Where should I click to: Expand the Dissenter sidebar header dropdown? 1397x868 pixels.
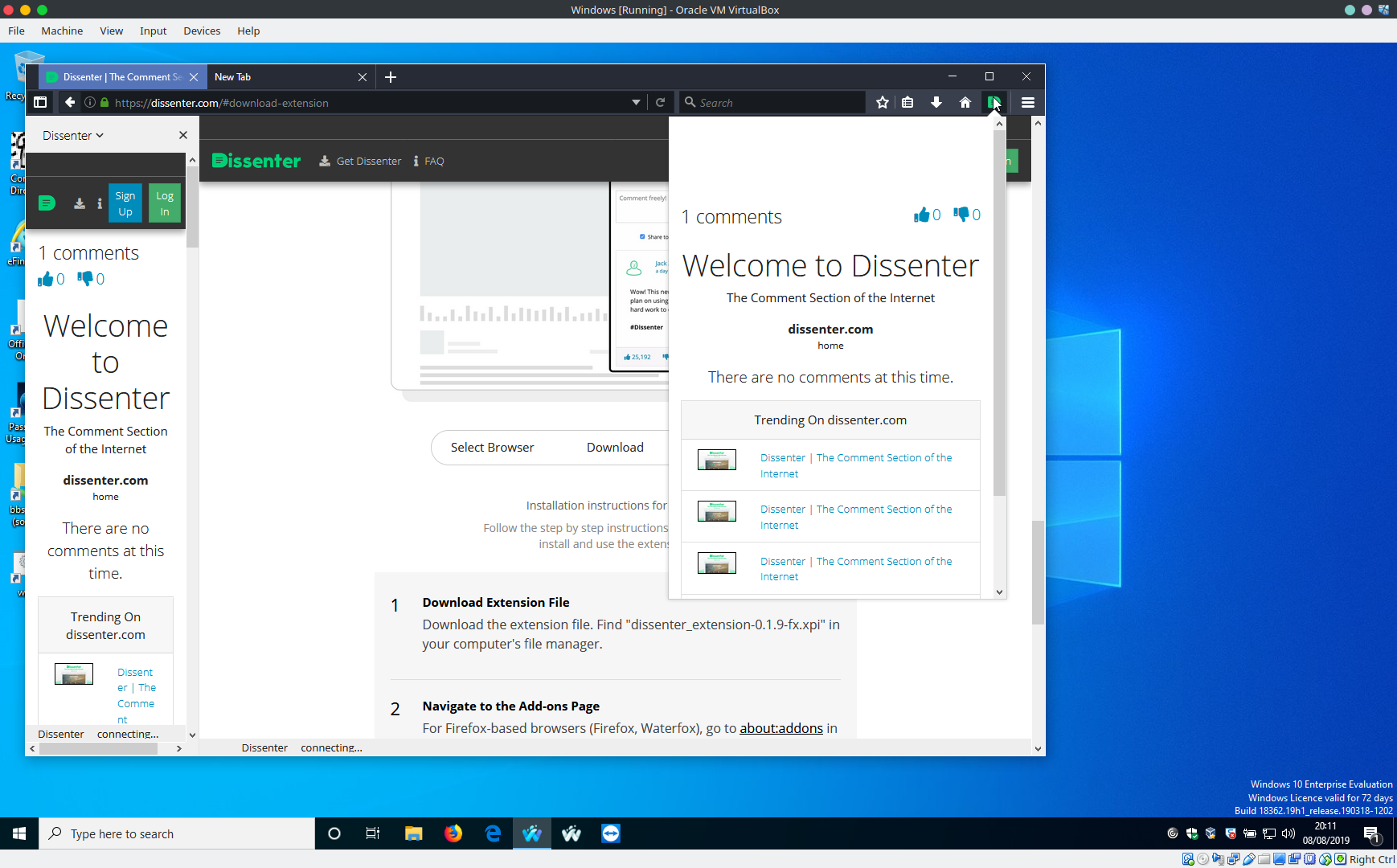point(73,135)
